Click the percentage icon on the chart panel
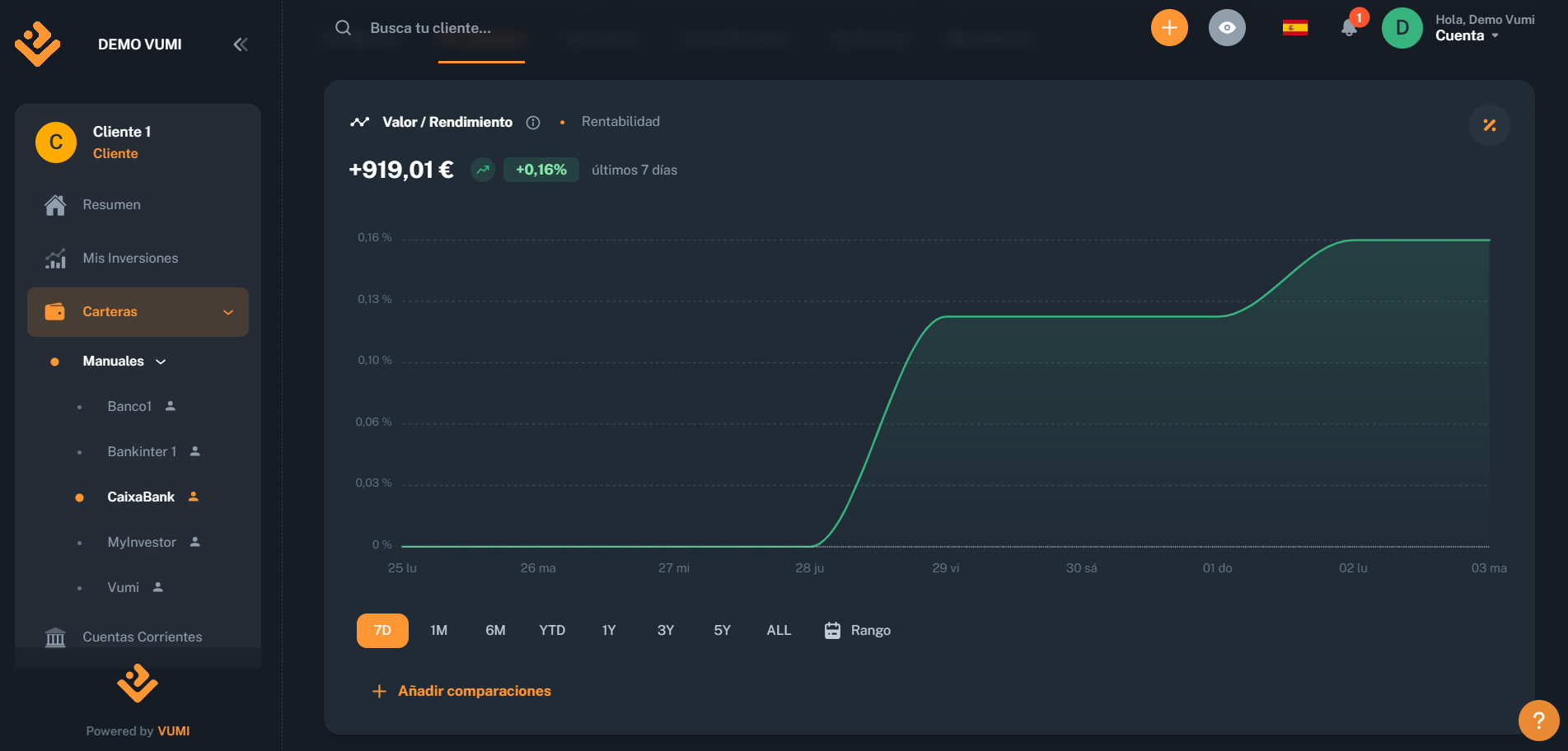1568x751 pixels. point(1490,125)
